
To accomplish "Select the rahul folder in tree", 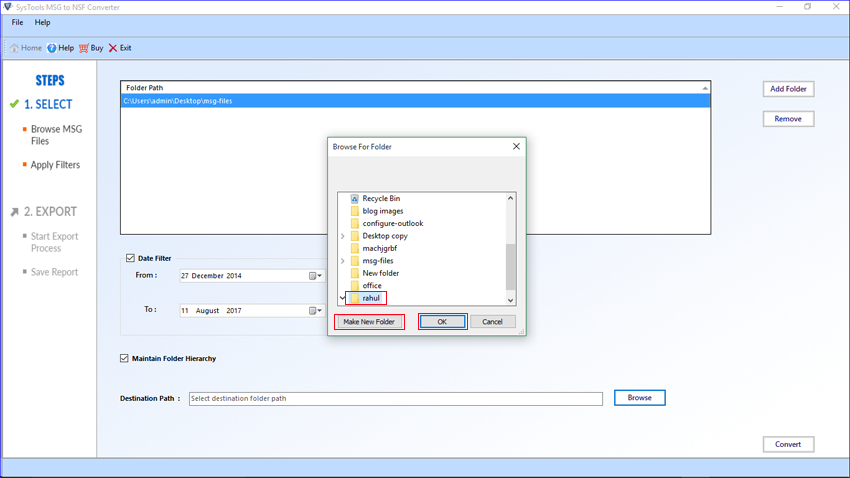I will coord(371,298).
